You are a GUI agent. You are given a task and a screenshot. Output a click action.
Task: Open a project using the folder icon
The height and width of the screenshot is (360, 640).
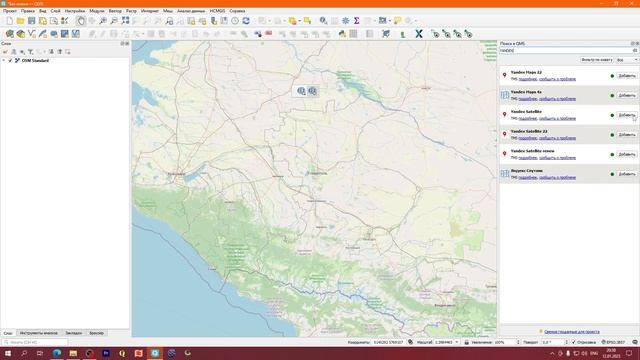[x=20, y=21]
